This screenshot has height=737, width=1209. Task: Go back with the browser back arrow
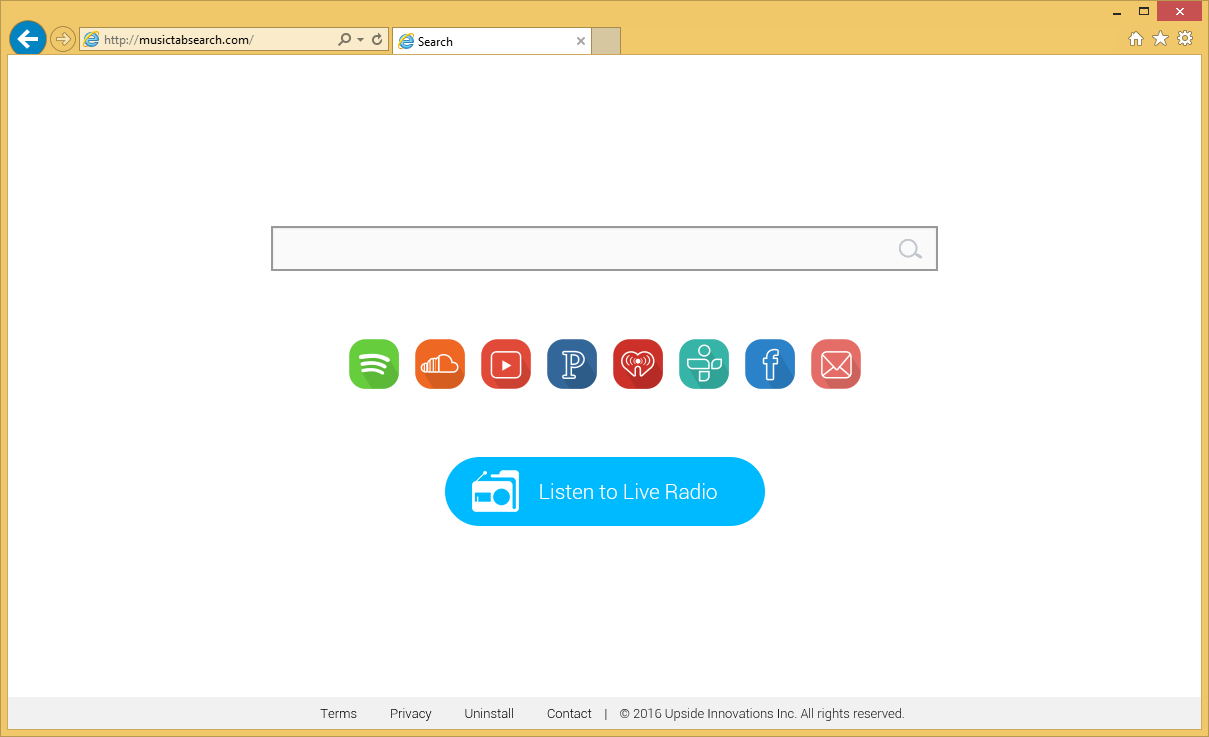tap(28, 39)
